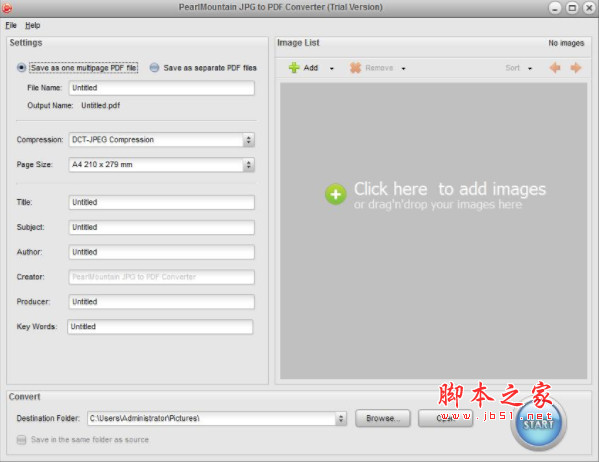Open the Sort dropdown
599x462 pixels.
518,68
